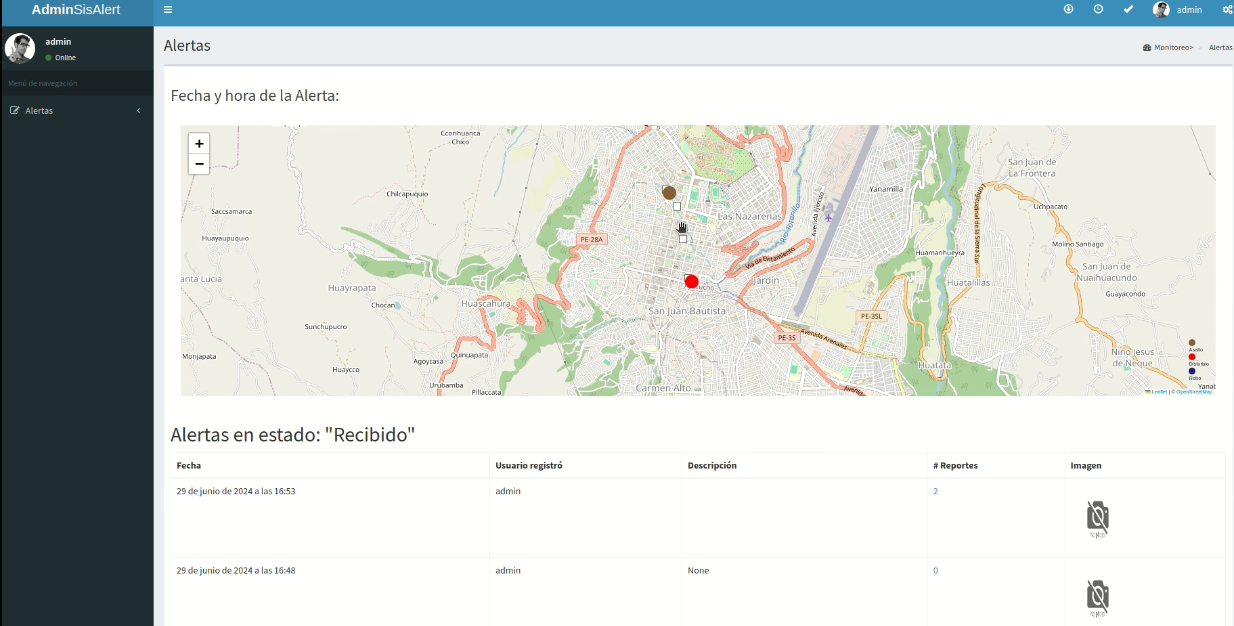Screen dimensions: 1234x626
Task: Zoom in on the map
Action: [199, 144]
